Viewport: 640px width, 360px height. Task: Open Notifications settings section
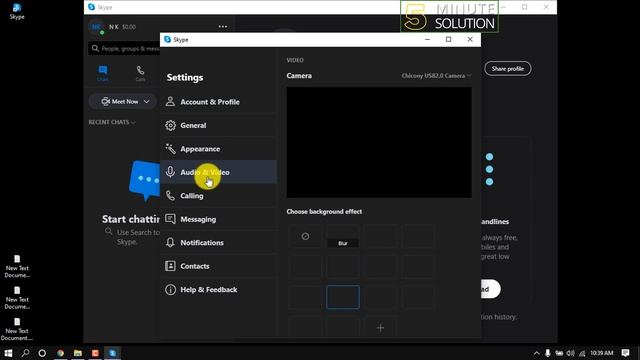click(218, 242)
